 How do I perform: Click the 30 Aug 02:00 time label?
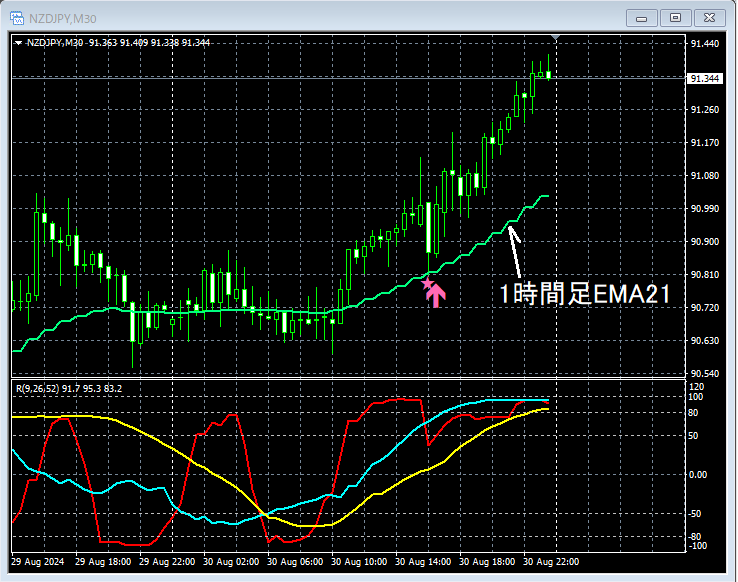coord(231,562)
